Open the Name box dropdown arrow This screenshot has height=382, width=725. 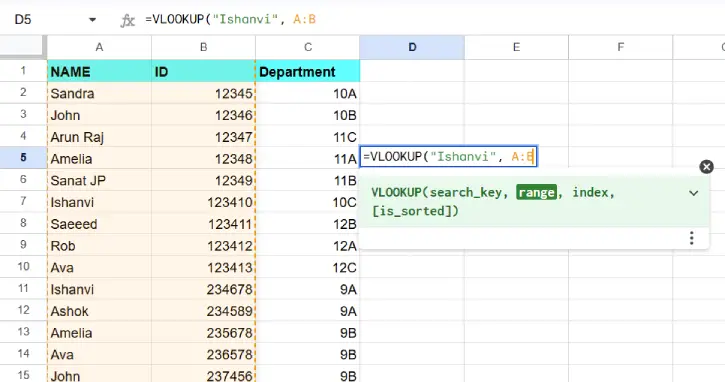92,19
